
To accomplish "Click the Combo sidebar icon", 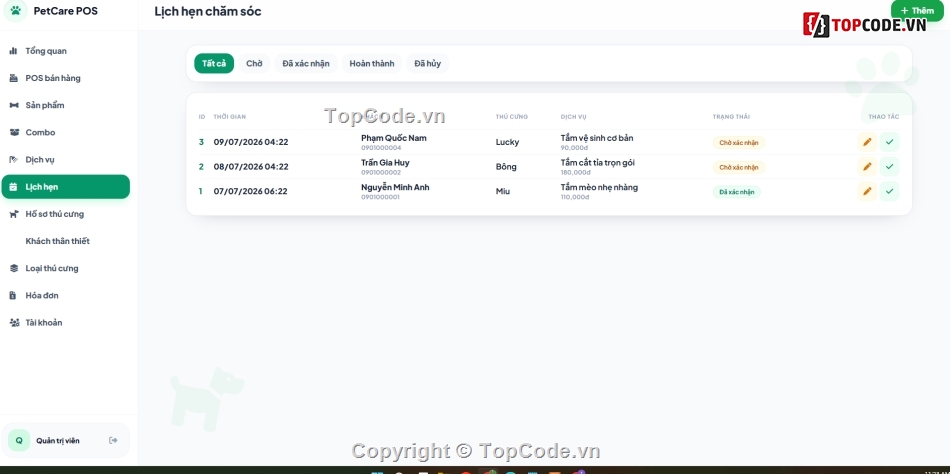I will click(x=13, y=132).
